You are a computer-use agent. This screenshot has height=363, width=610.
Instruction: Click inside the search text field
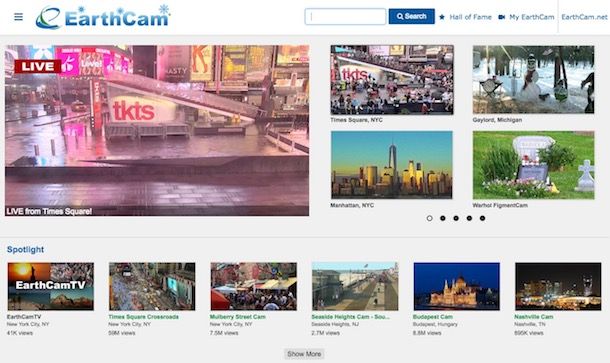[345, 17]
